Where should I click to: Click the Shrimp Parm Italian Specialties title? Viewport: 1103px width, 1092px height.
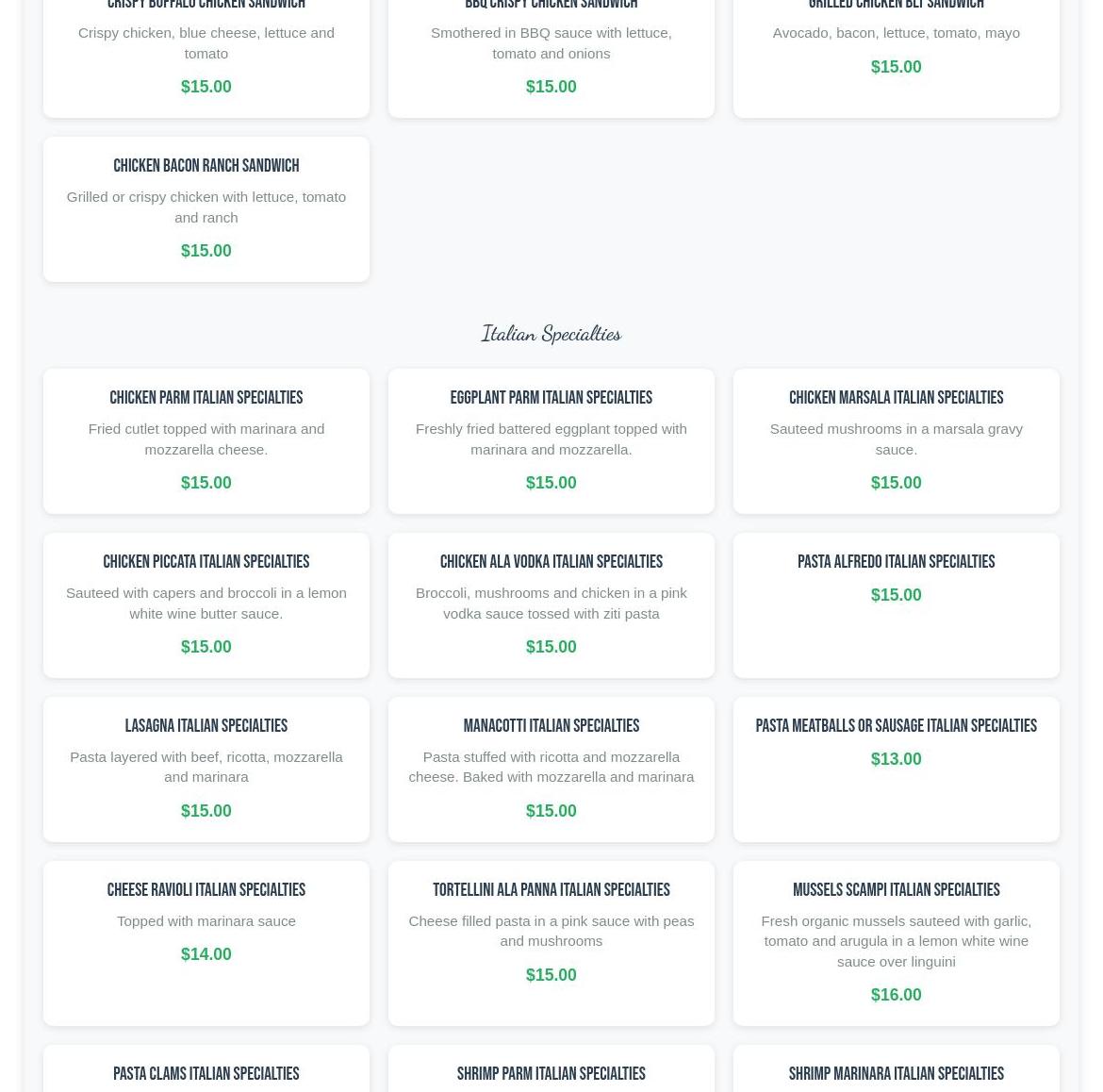point(551,1074)
